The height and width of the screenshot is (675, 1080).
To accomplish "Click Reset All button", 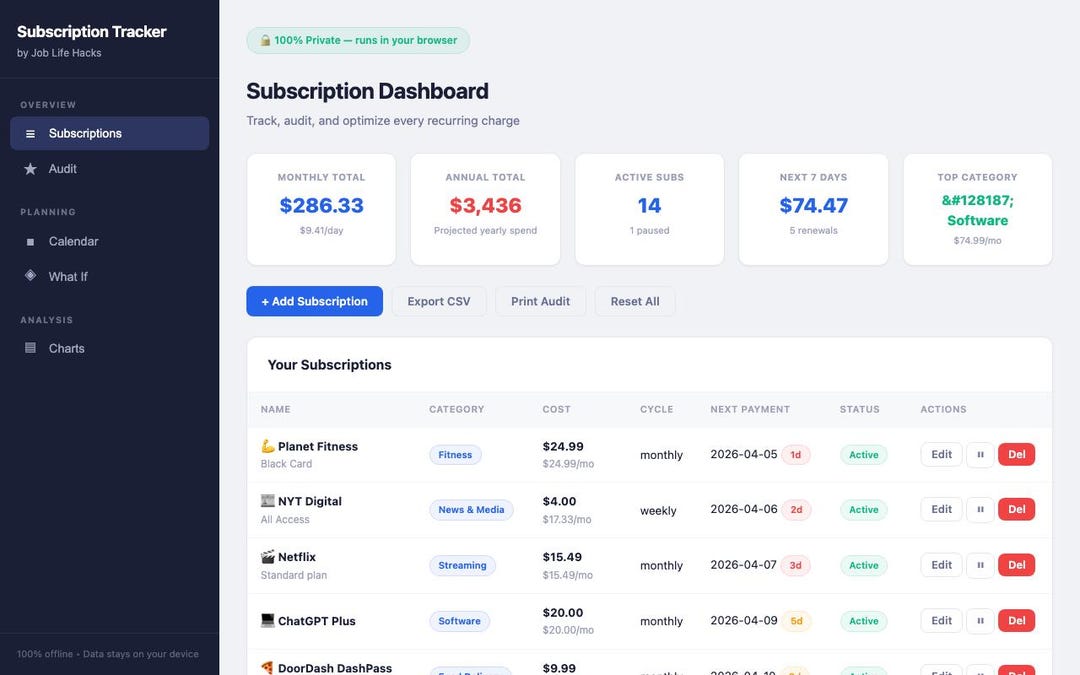I will pos(635,301).
